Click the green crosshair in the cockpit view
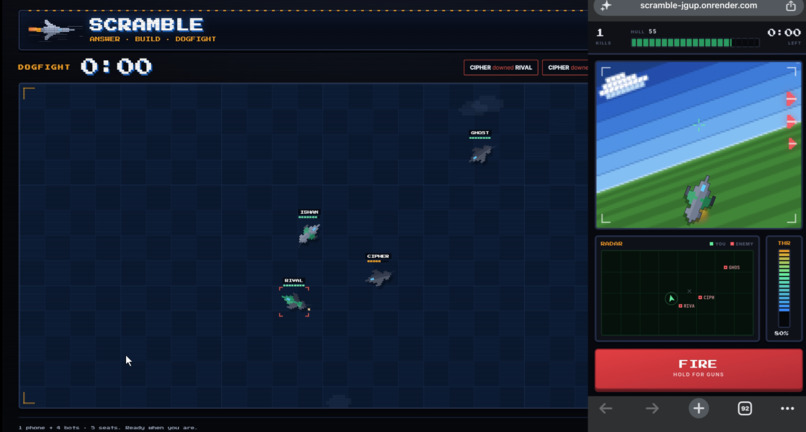The height and width of the screenshot is (432, 806). [x=699, y=124]
